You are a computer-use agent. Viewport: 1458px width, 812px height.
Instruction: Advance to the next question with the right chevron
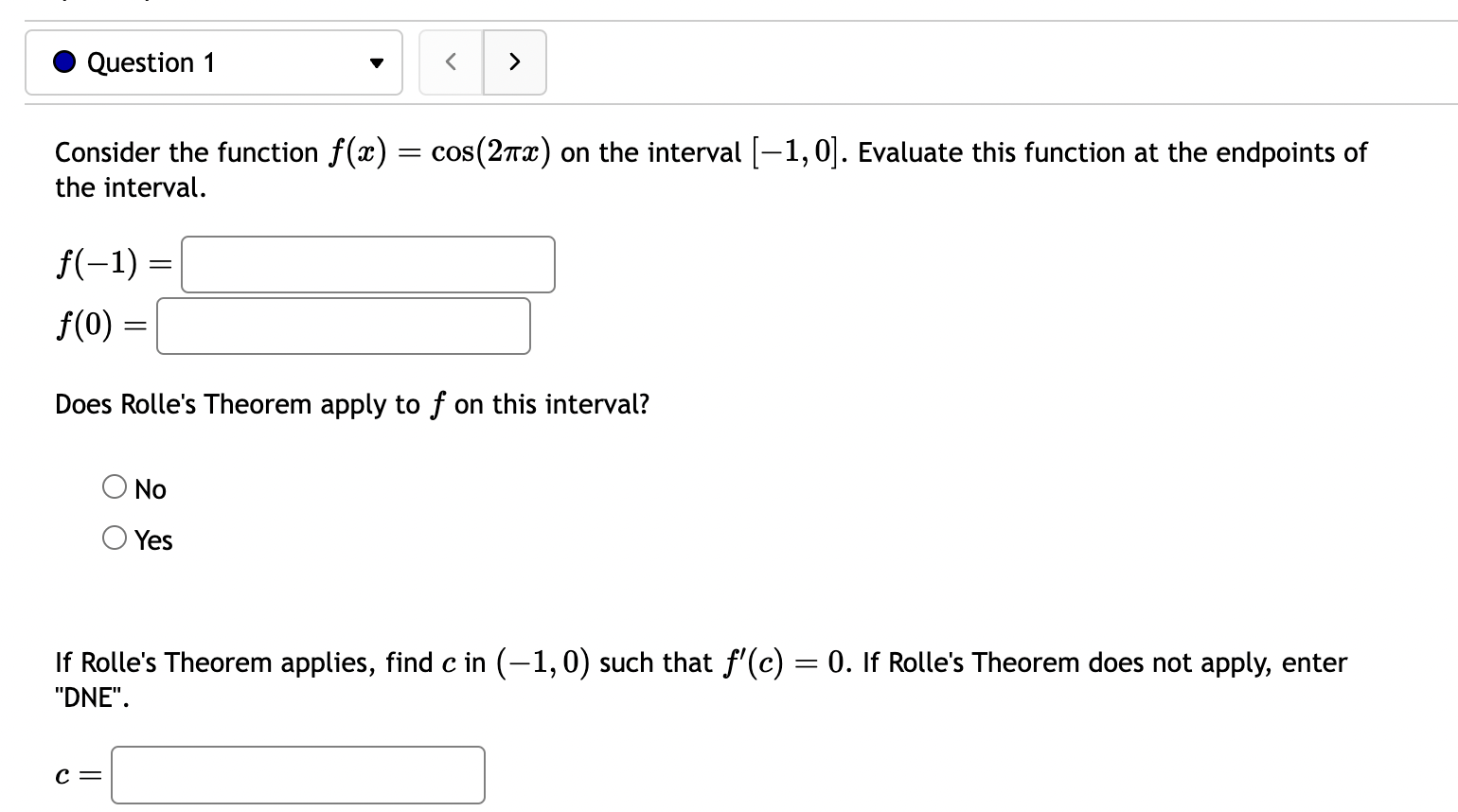click(515, 62)
